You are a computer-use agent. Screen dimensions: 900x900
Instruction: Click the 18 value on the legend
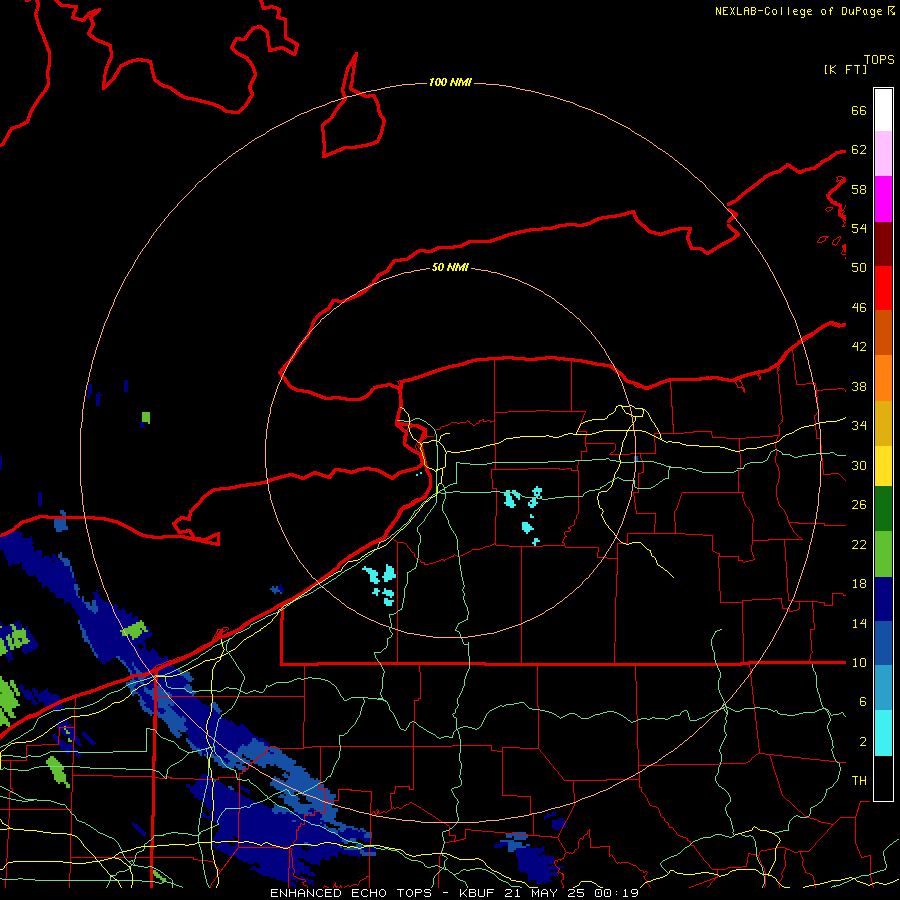(859, 584)
